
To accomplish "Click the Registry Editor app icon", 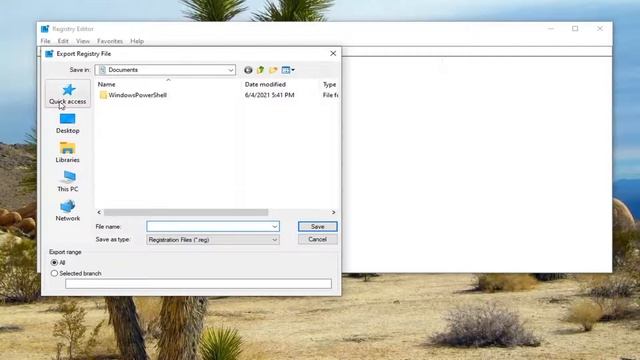I will [45, 29].
